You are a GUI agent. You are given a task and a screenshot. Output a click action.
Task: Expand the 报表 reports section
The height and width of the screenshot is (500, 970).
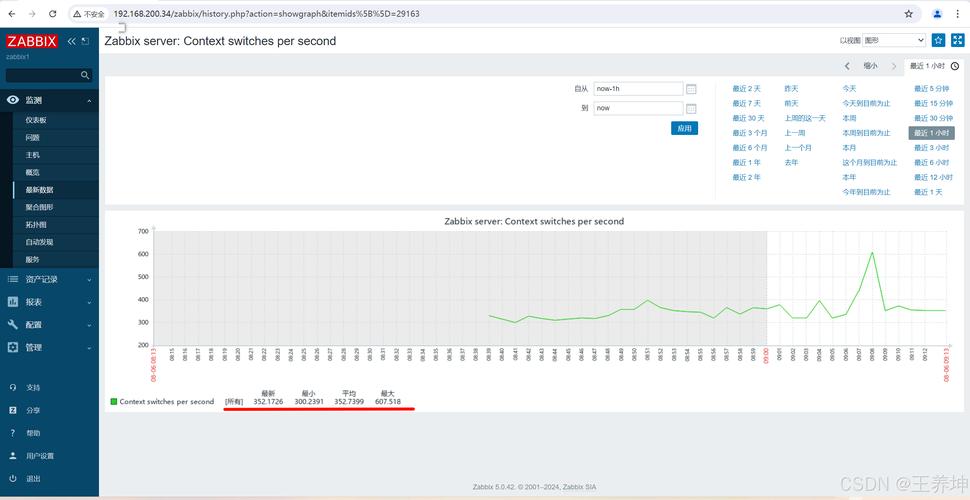tap(49, 302)
